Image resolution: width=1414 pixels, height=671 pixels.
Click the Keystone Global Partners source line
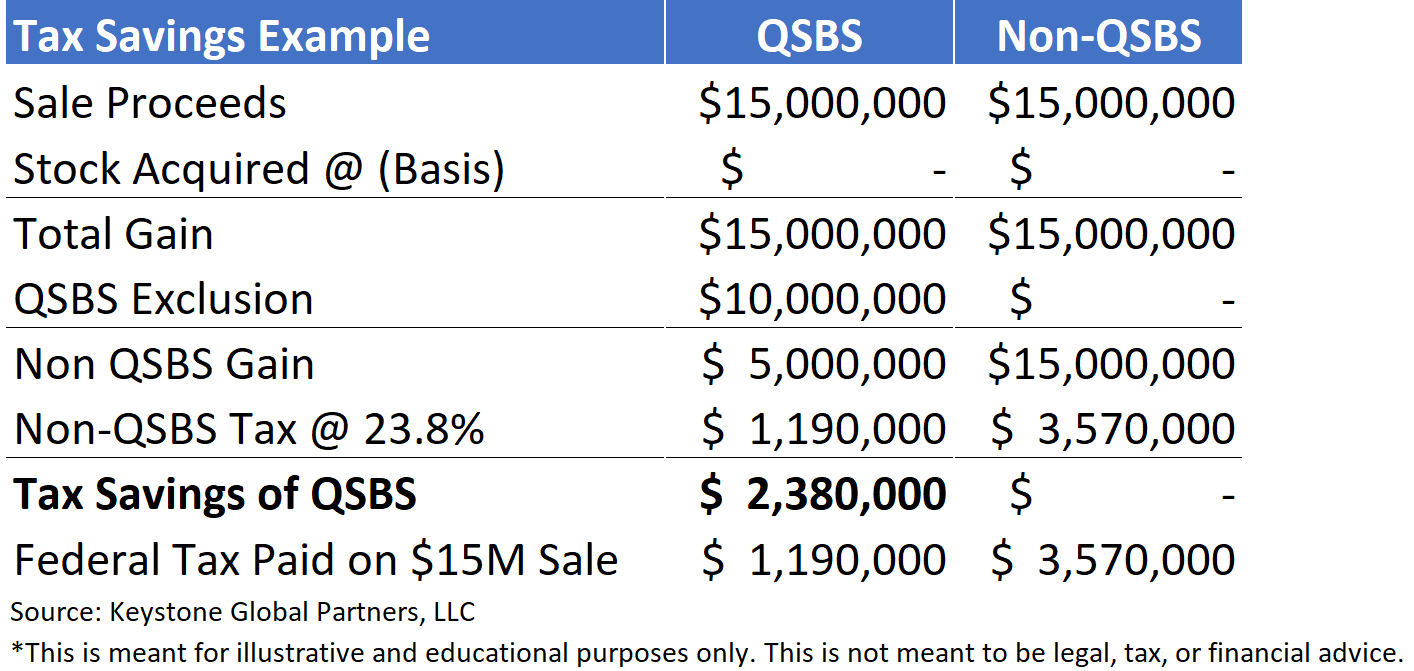point(243,612)
